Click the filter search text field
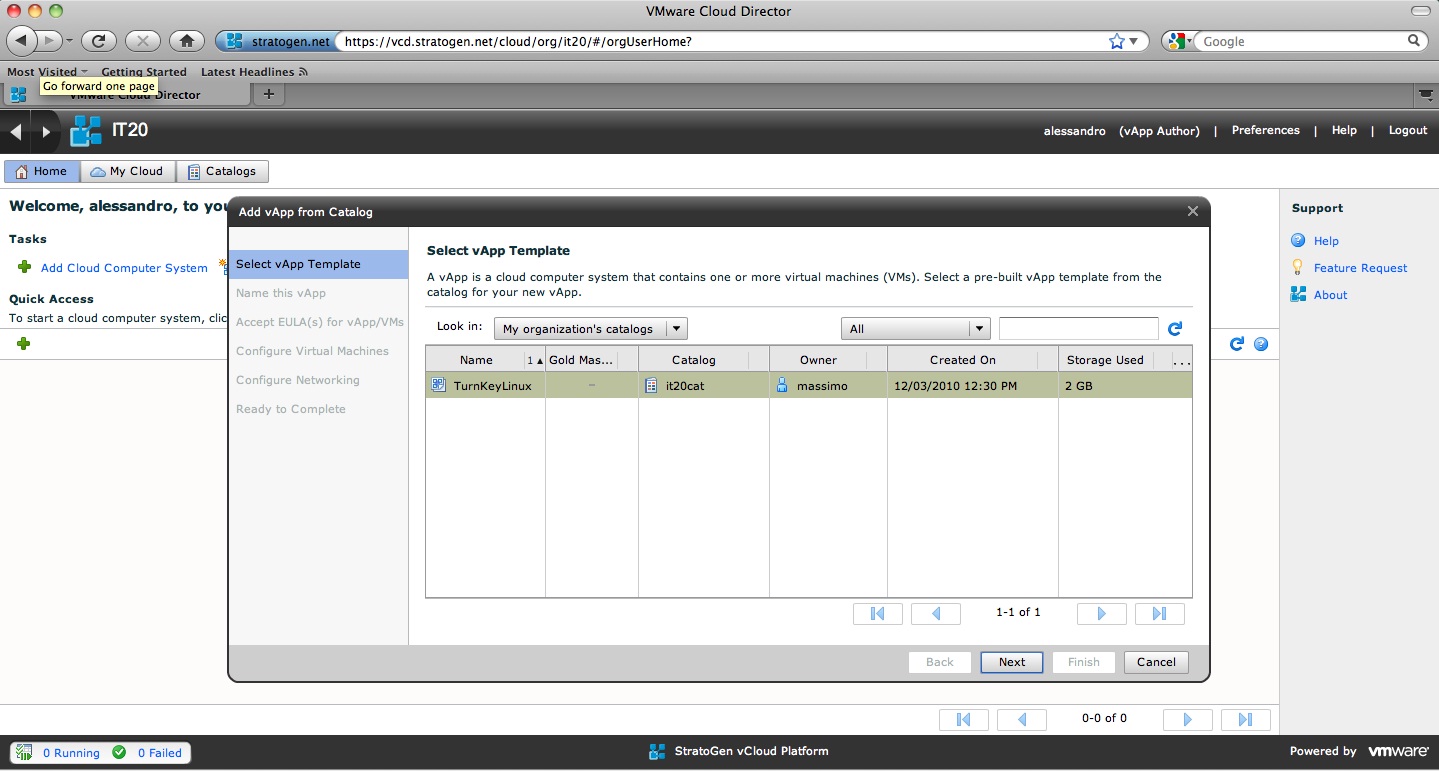This screenshot has height=771, width=1439. coord(1078,329)
